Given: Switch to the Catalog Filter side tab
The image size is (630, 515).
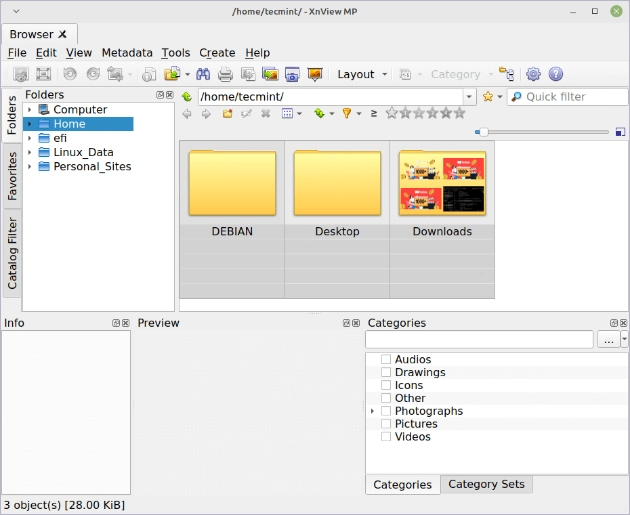Looking at the screenshot, I should point(12,253).
